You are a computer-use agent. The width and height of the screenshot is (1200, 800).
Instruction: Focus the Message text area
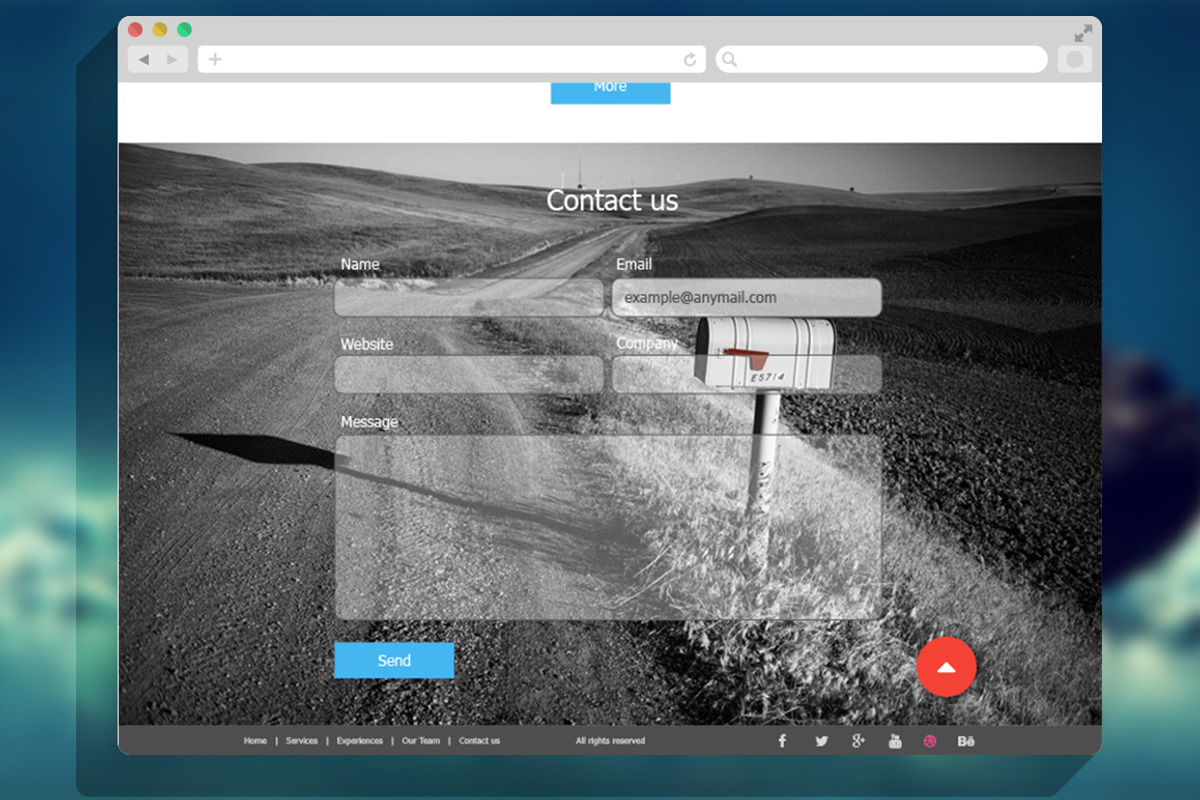(608, 527)
